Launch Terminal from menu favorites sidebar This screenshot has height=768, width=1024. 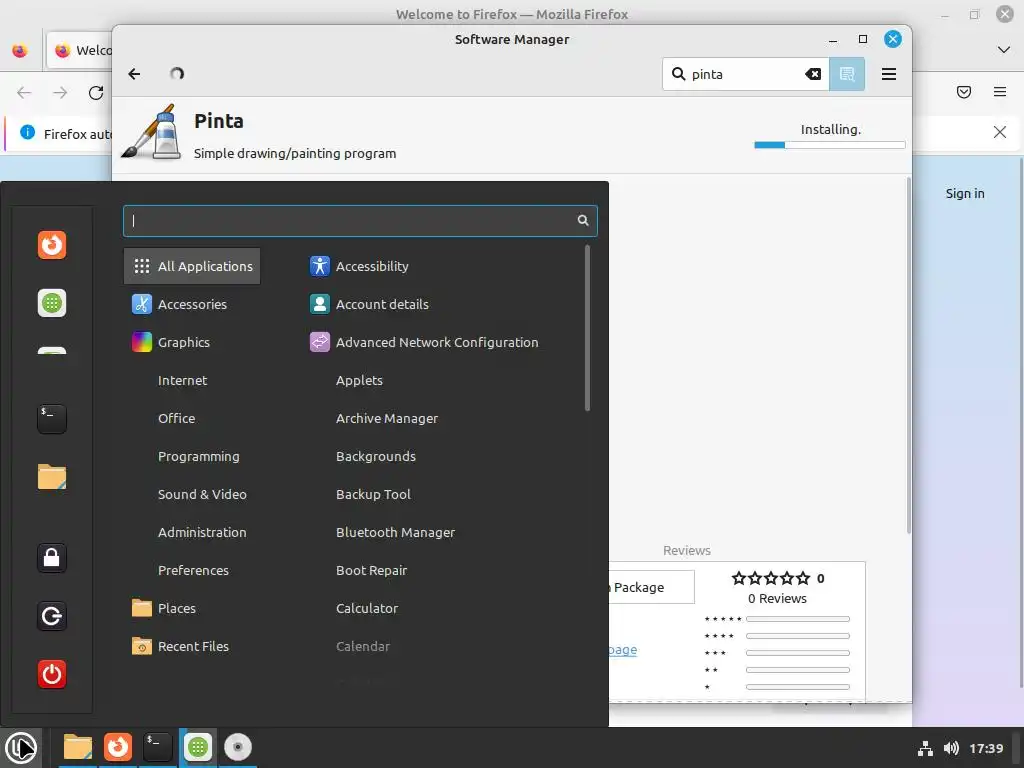coord(52,419)
